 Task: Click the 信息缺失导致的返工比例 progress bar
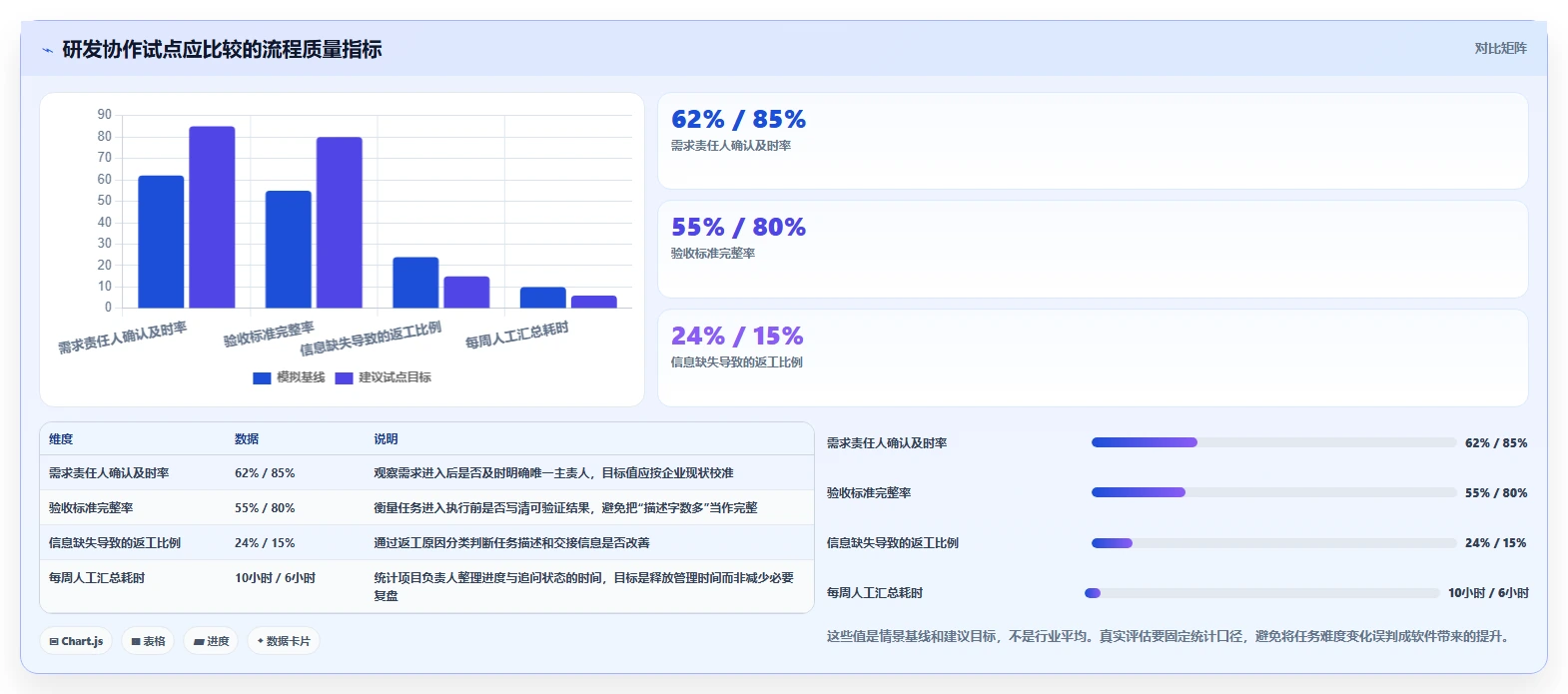[1273, 543]
